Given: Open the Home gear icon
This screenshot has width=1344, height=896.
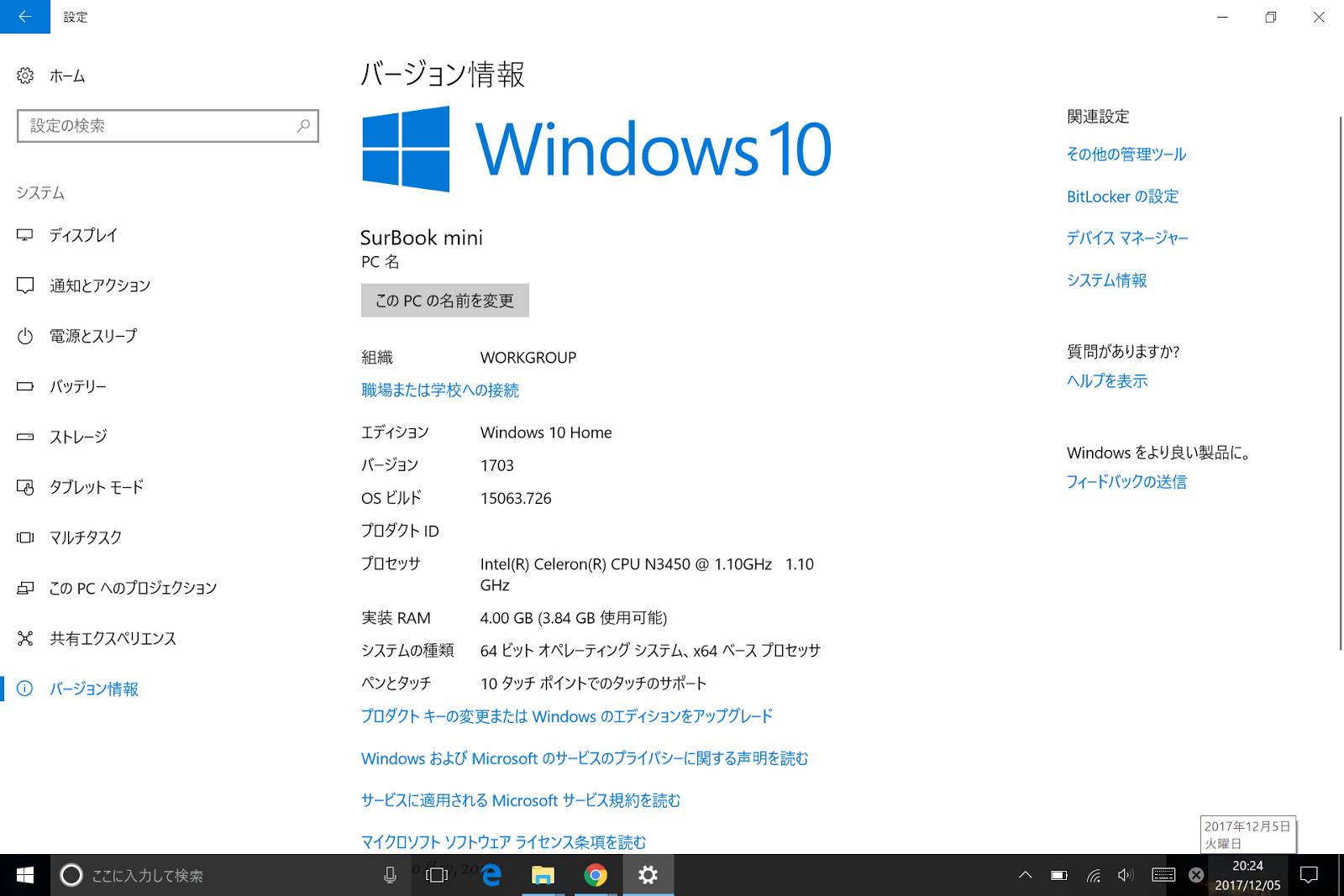Looking at the screenshot, I should (x=25, y=76).
